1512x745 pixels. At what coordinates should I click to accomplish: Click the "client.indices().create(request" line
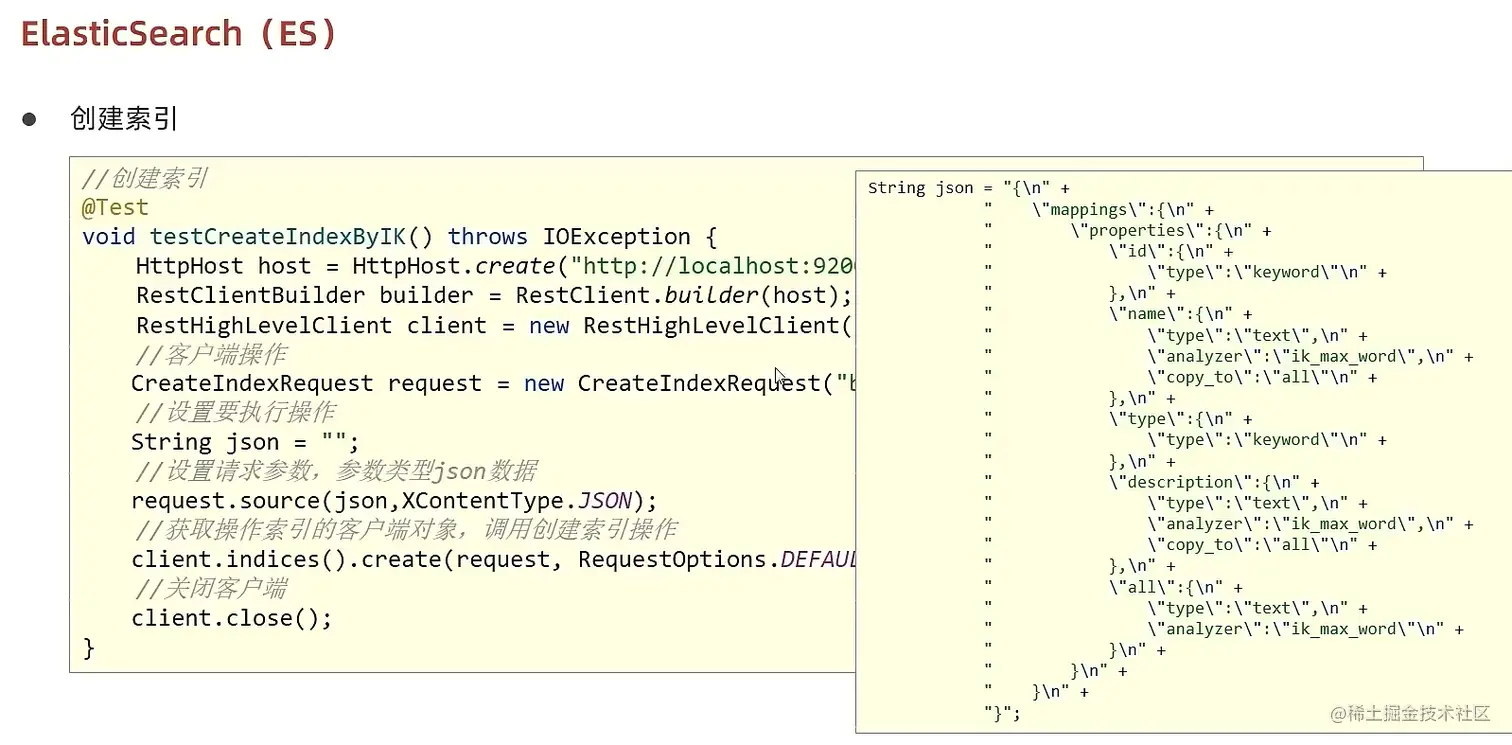point(493,559)
